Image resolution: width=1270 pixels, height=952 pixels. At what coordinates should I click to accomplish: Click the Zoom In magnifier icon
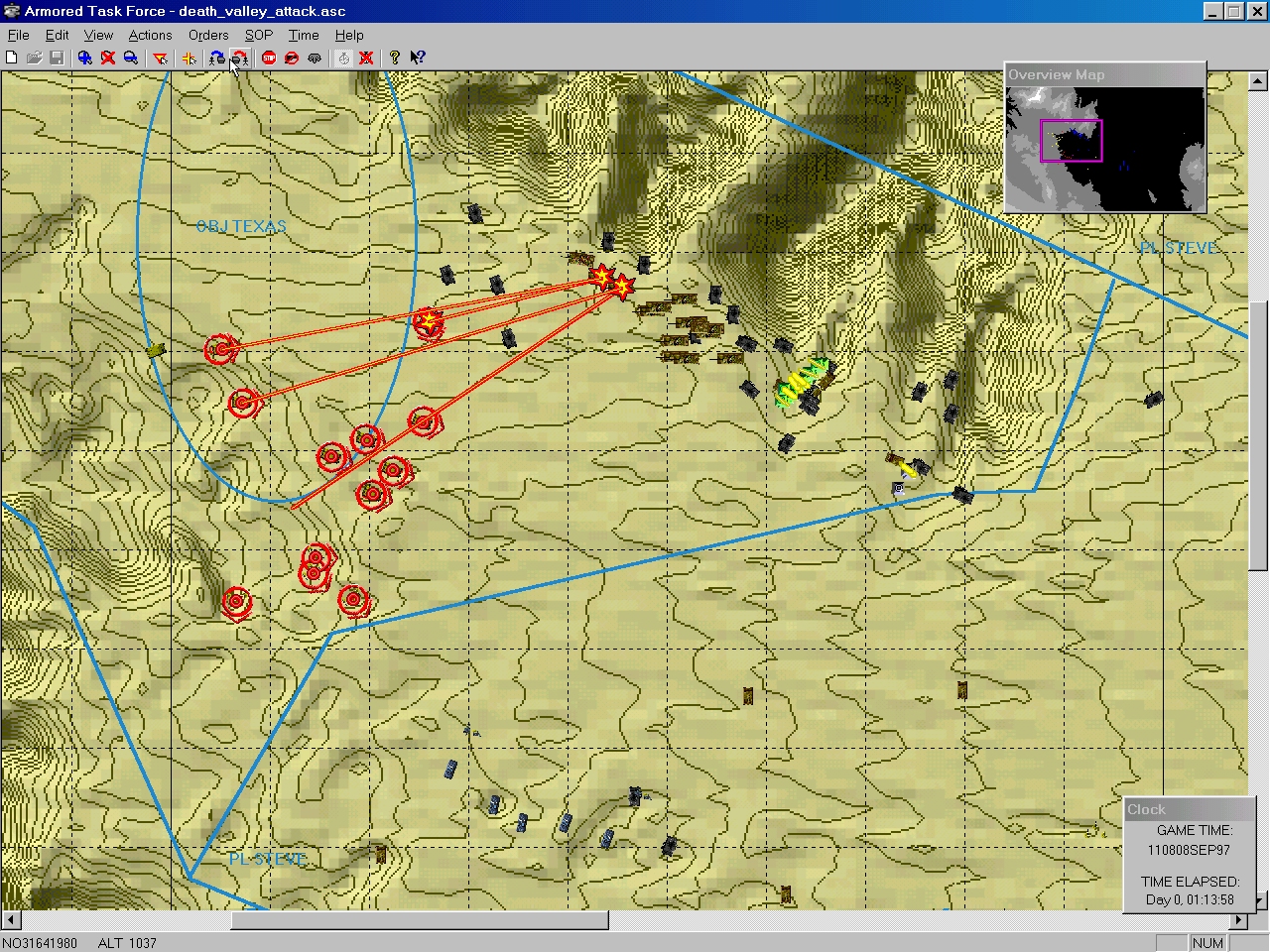pyautogui.click(x=85, y=58)
